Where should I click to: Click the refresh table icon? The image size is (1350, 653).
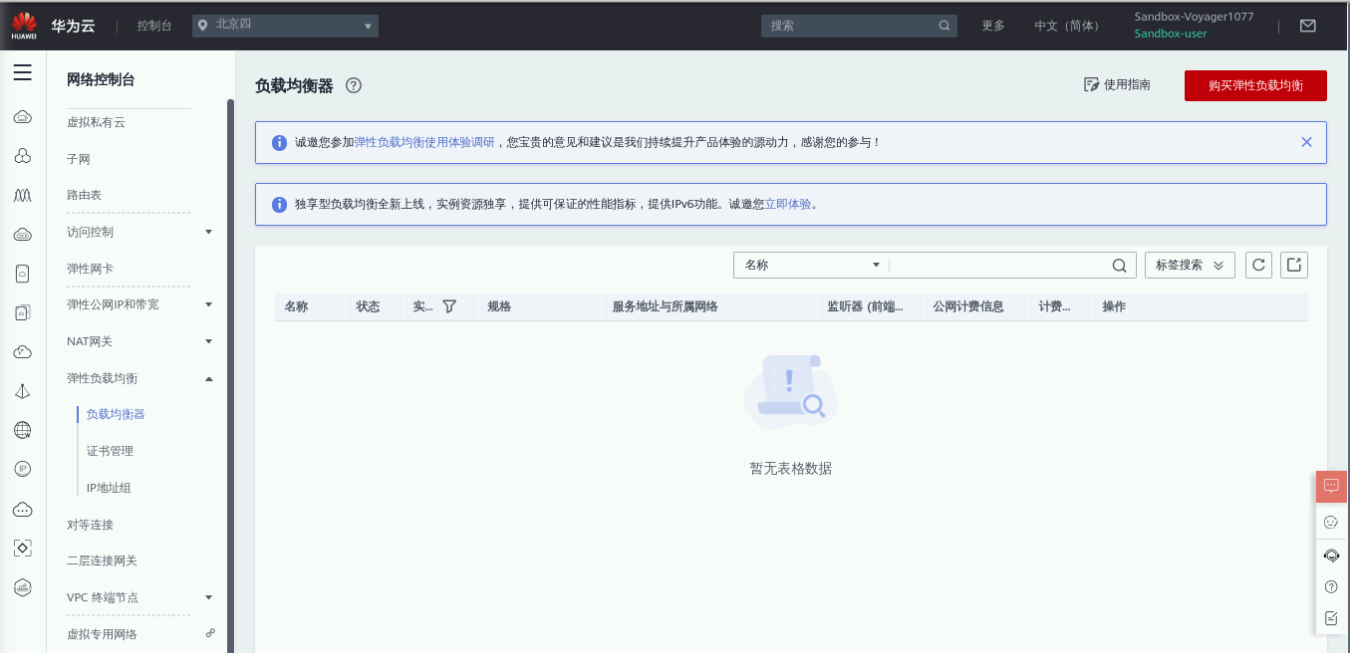[1258, 265]
